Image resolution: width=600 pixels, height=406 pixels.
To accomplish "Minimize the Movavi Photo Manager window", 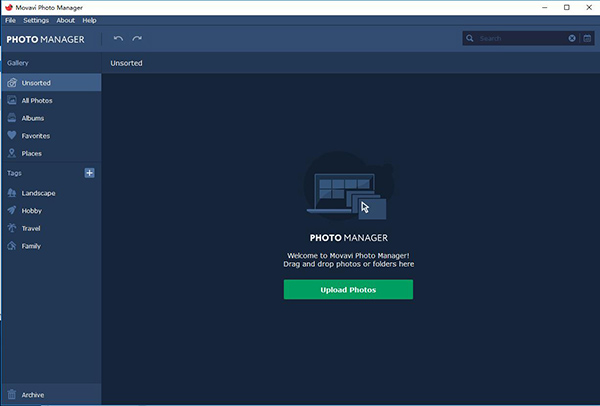I will (x=545, y=7).
